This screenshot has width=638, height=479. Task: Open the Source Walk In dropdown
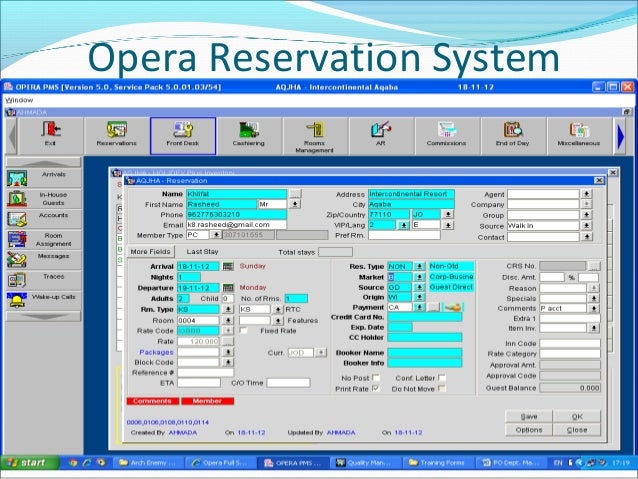tap(586, 225)
